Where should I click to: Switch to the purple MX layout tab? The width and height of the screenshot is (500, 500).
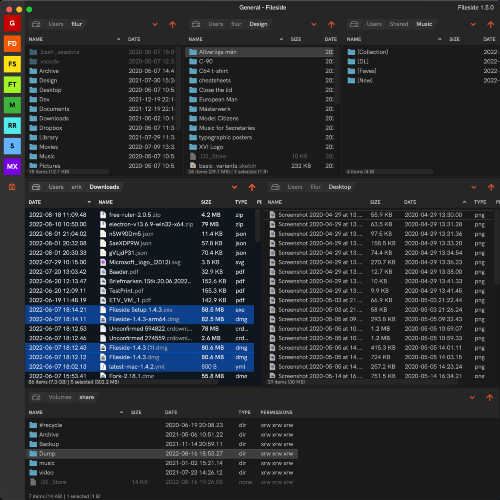(12, 166)
